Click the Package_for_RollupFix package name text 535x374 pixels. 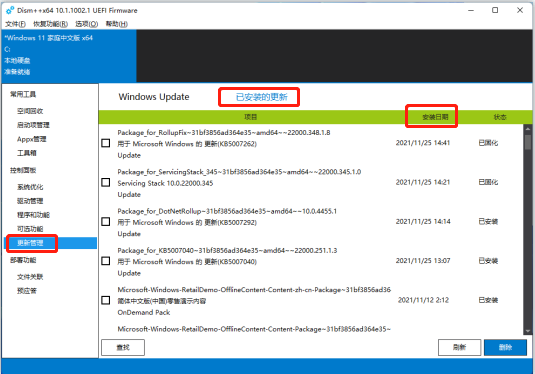coord(224,132)
